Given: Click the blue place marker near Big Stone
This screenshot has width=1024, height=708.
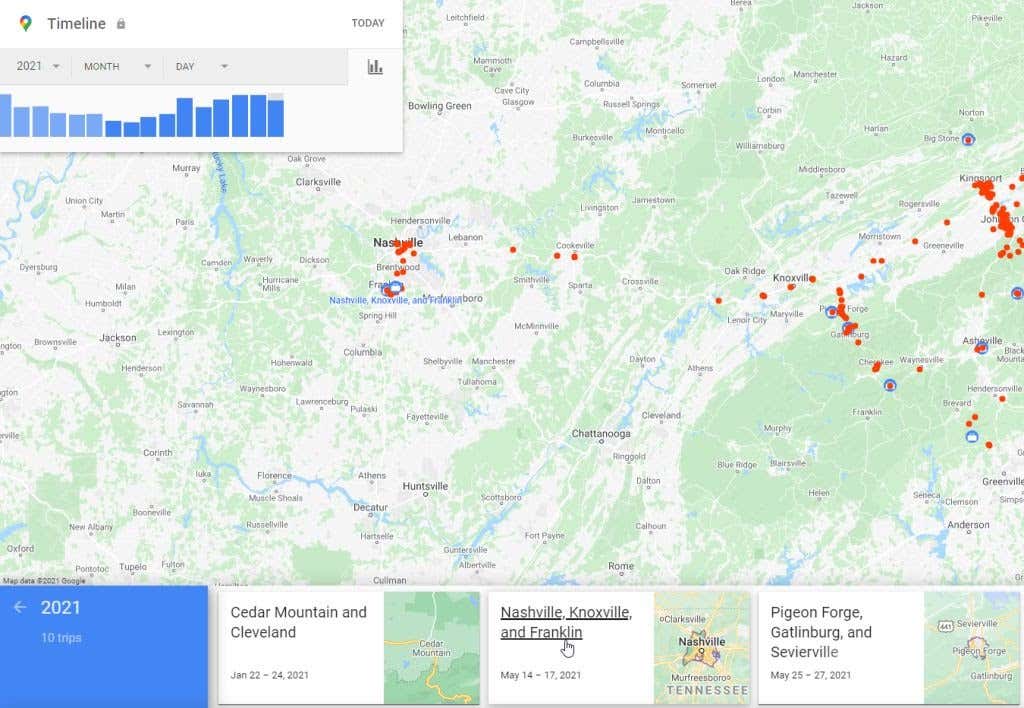Looking at the screenshot, I should pyautogui.click(x=968, y=140).
